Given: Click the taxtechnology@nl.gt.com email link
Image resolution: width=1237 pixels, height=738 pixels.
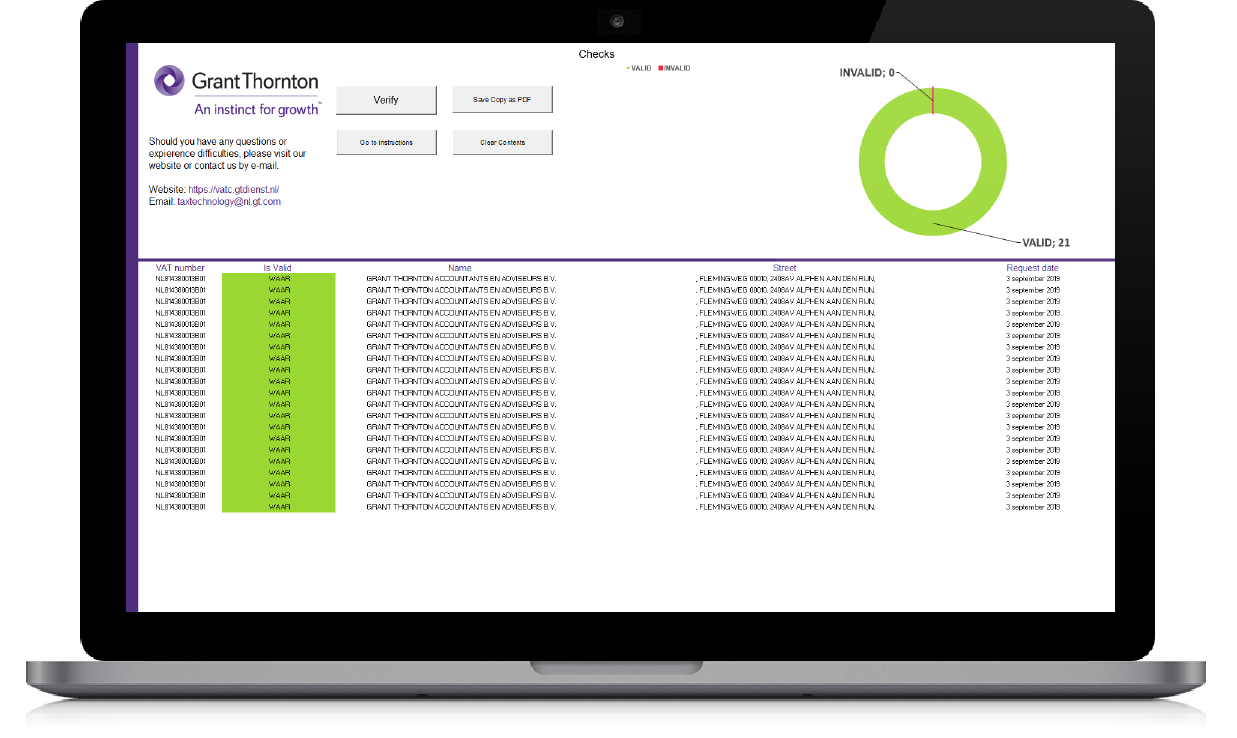Looking at the screenshot, I should pos(229,202).
